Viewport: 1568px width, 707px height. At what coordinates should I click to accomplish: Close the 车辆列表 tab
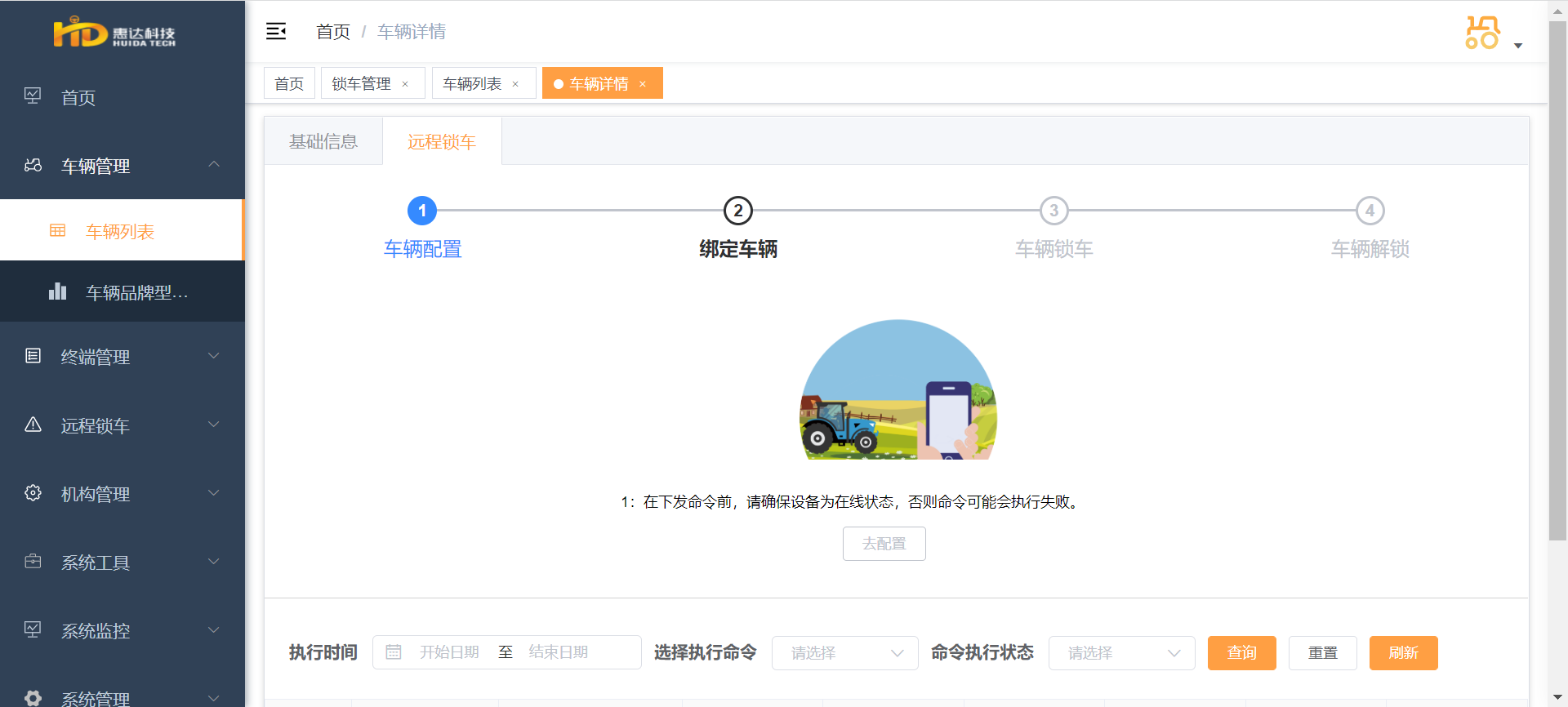pos(515,84)
